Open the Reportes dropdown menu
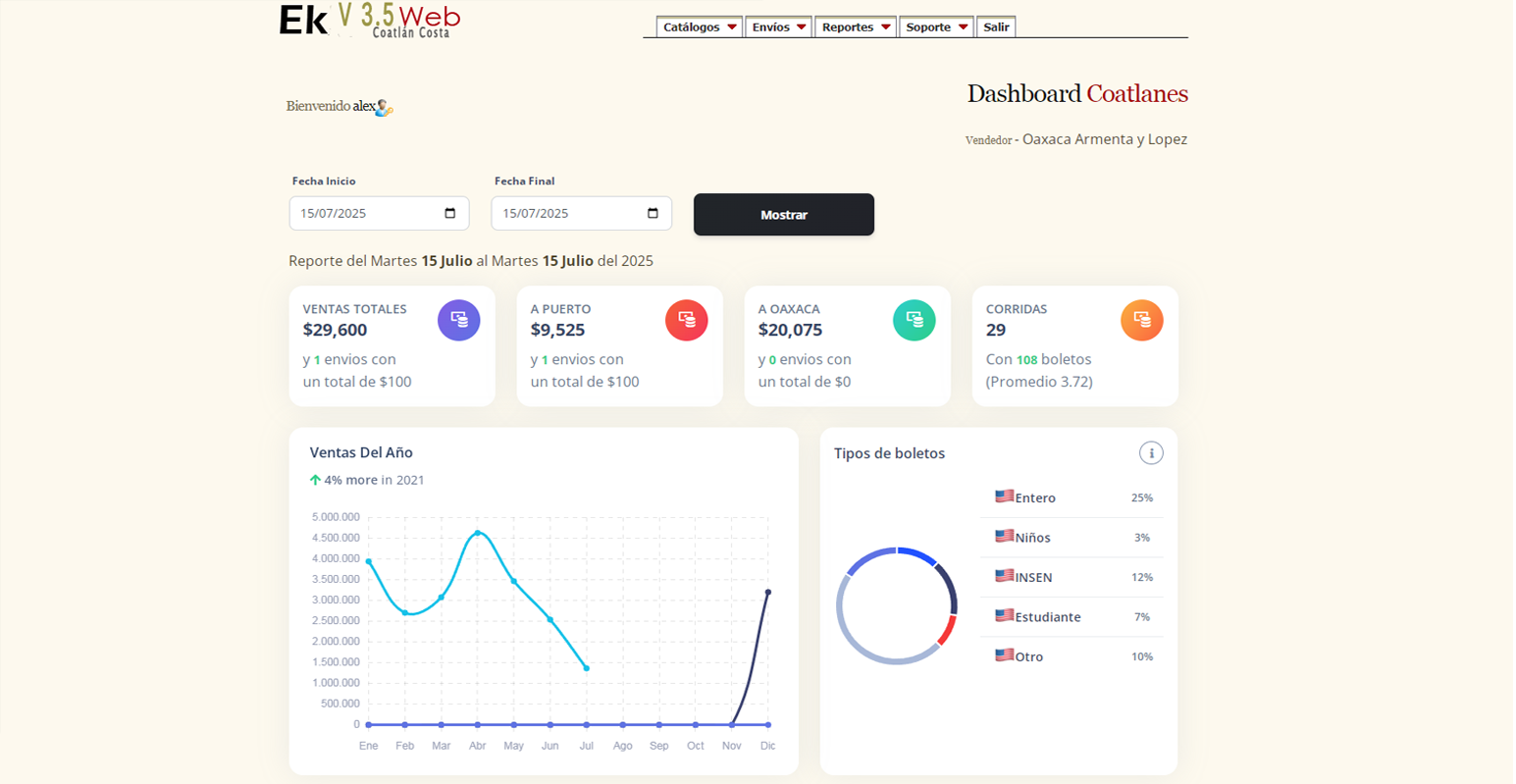The height and width of the screenshot is (784, 1516). tap(855, 27)
